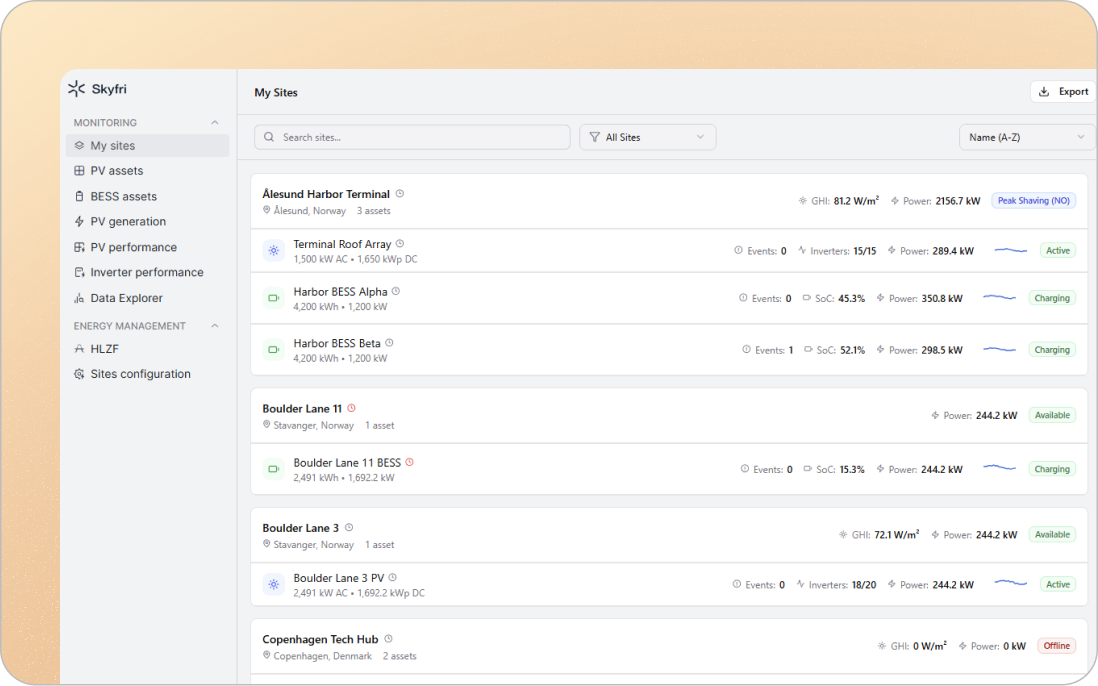Click the solar icon beside Terminal Roof Array
Screen dimensions: 1098x686
tap(273, 251)
